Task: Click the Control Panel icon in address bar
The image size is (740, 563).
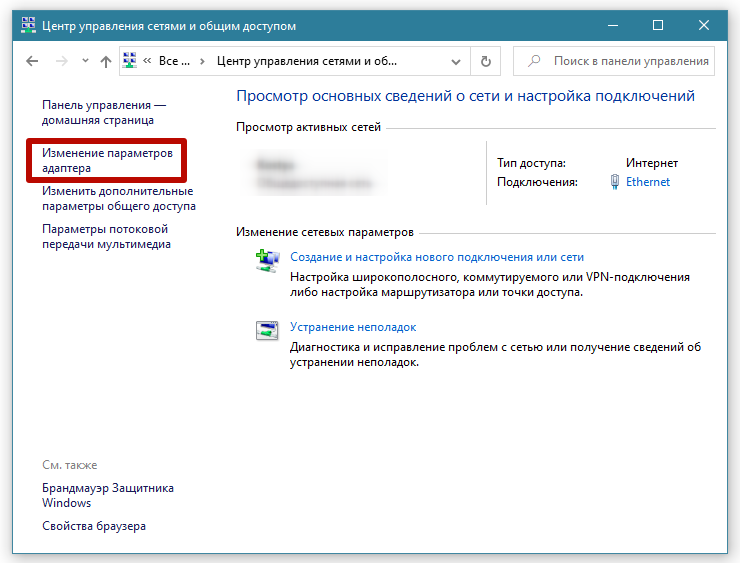Action: tap(130, 61)
